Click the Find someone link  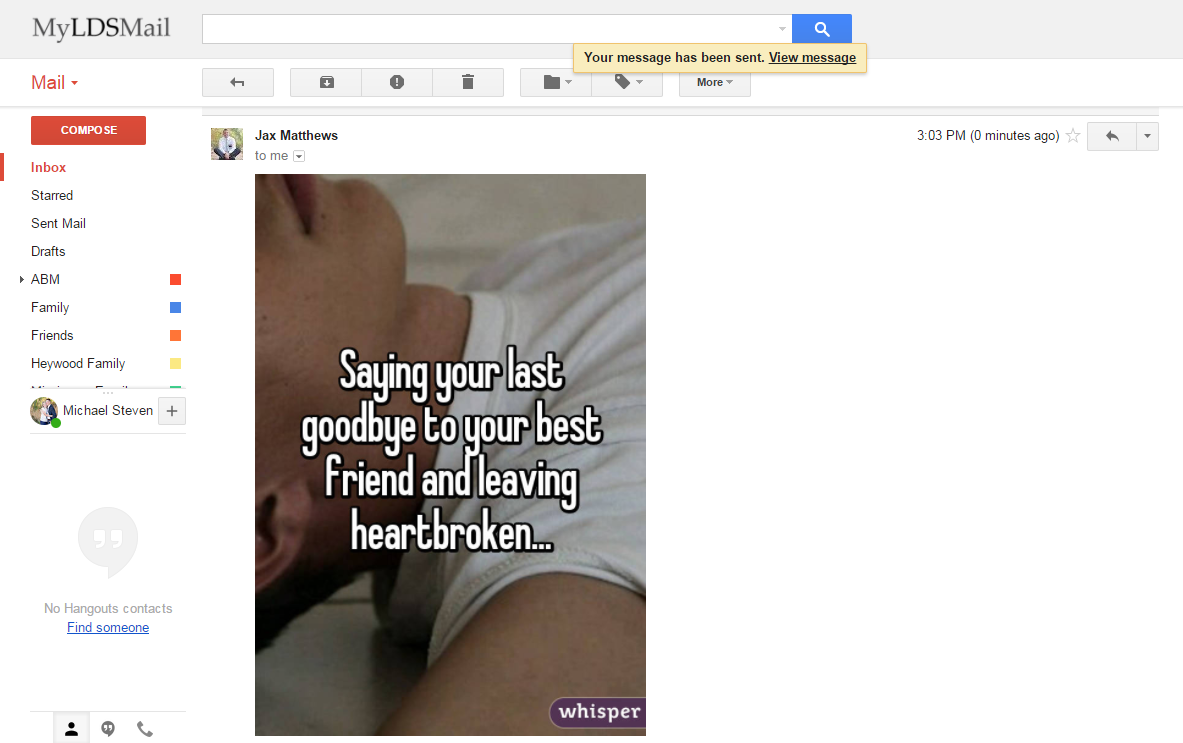(x=108, y=628)
